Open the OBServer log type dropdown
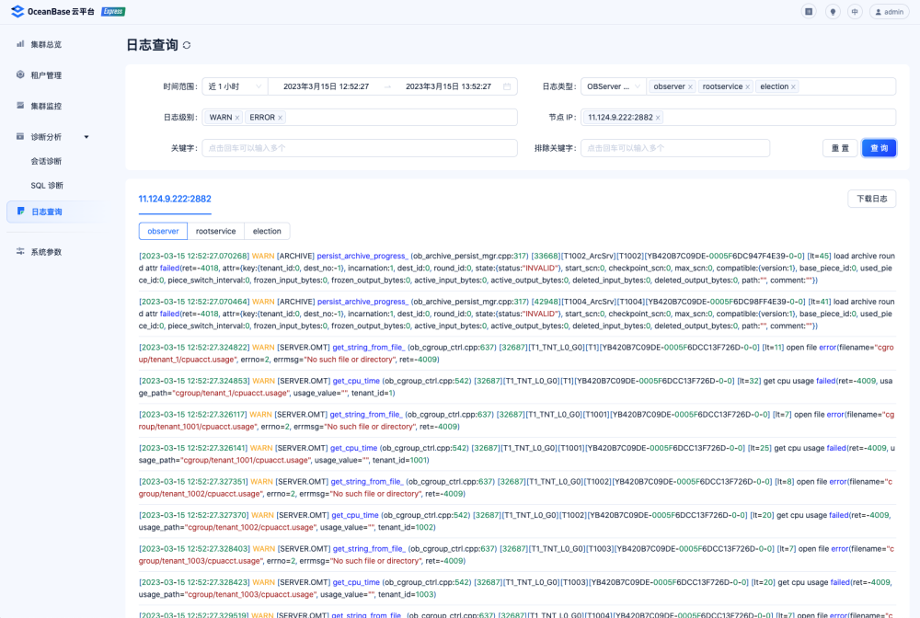Image resolution: width=920 pixels, height=618 pixels. pos(613,86)
